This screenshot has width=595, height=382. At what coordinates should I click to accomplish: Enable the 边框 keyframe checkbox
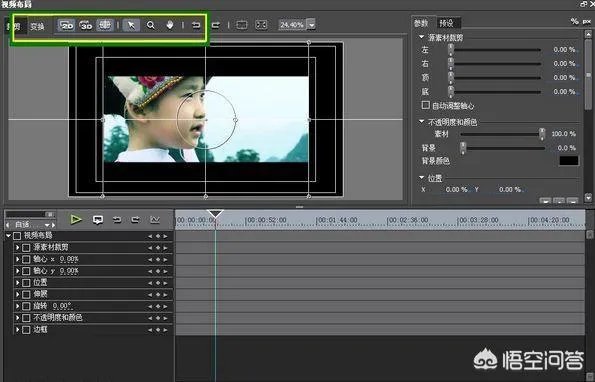point(26,330)
